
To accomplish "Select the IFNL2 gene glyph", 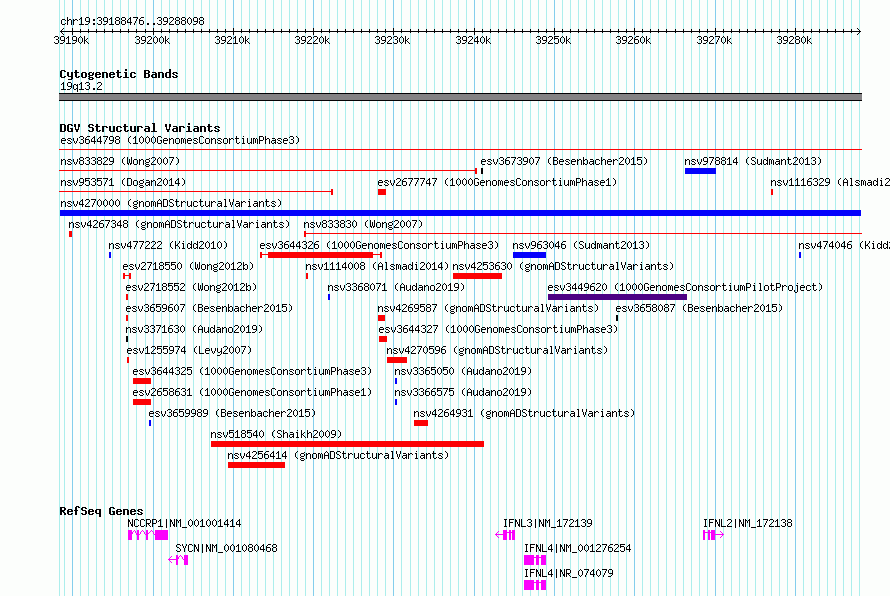I will pyautogui.click(x=713, y=535).
